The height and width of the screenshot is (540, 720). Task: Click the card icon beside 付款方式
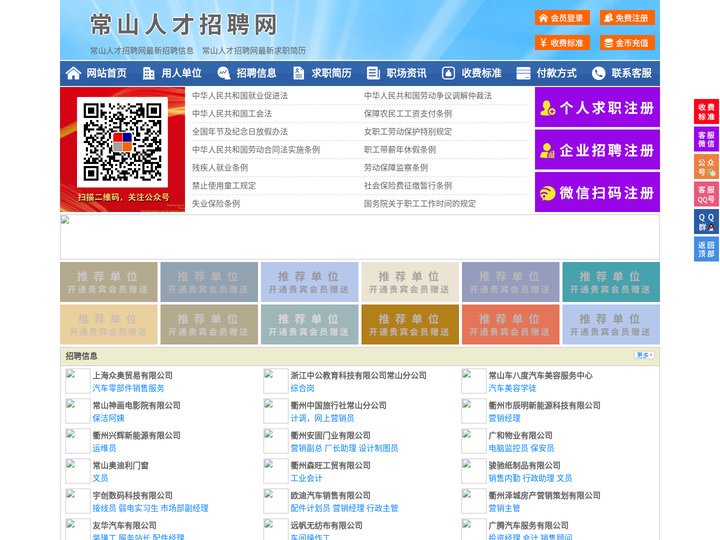pos(523,73)
